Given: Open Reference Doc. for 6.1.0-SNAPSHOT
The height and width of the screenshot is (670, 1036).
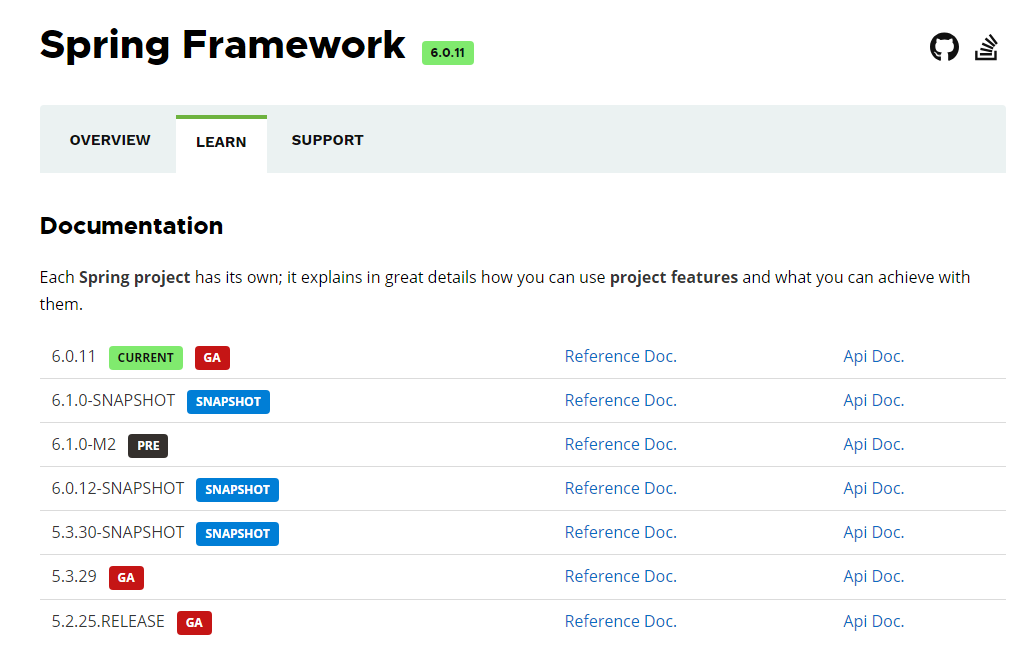Looking at the screenshot, I should point(620,400).
